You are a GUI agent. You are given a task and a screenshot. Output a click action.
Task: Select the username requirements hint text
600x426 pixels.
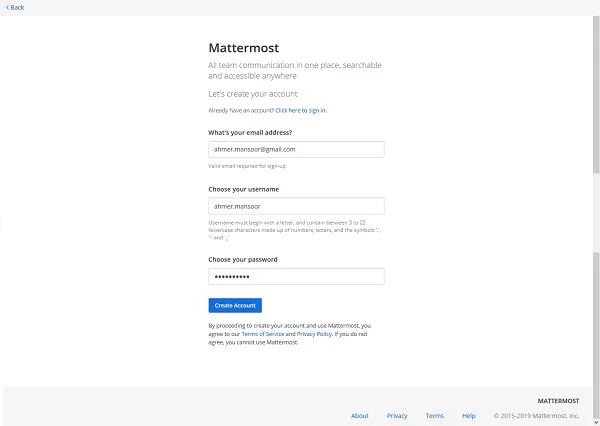point(295,230)
